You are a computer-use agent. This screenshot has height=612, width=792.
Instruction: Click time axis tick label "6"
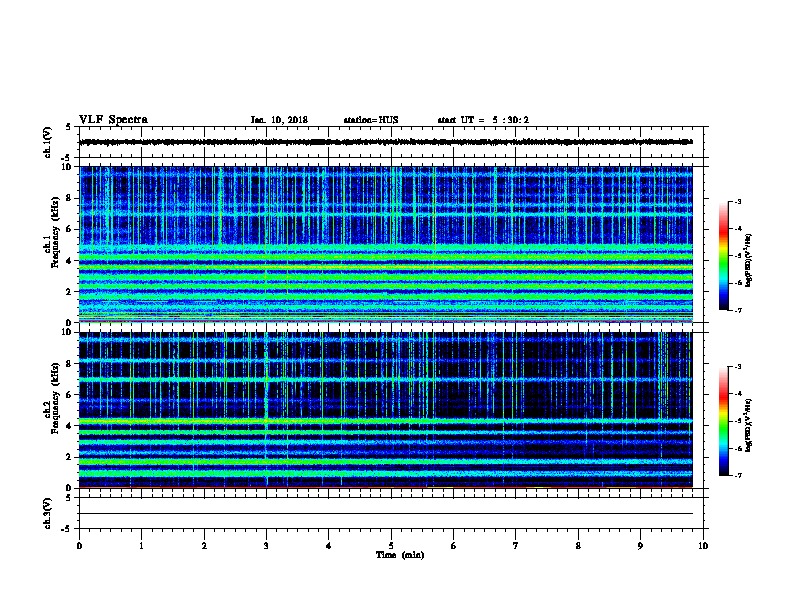[454, 546]
